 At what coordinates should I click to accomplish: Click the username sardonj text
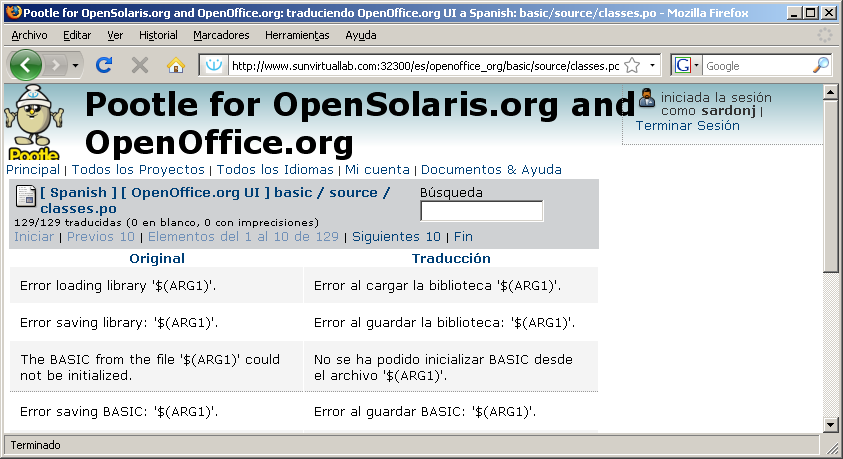(x=728, y=111)
